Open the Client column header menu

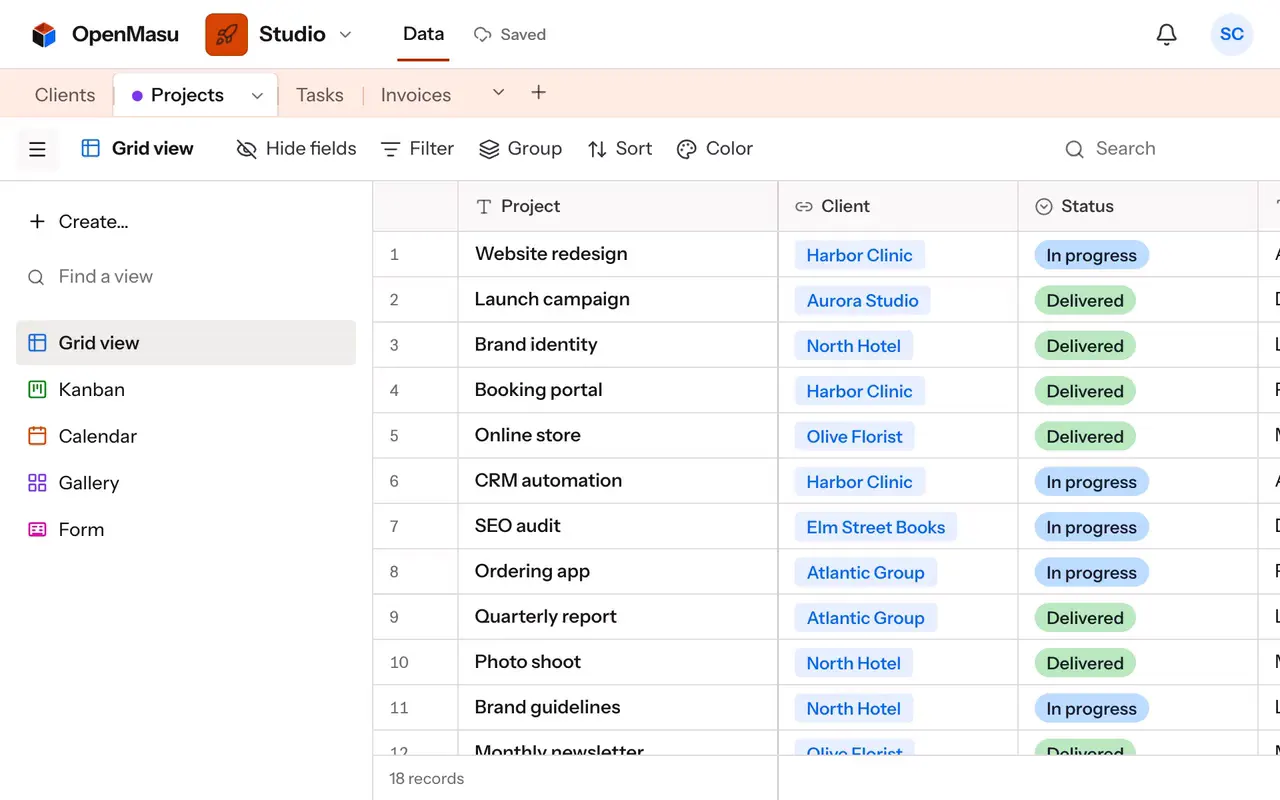point(898,206)
